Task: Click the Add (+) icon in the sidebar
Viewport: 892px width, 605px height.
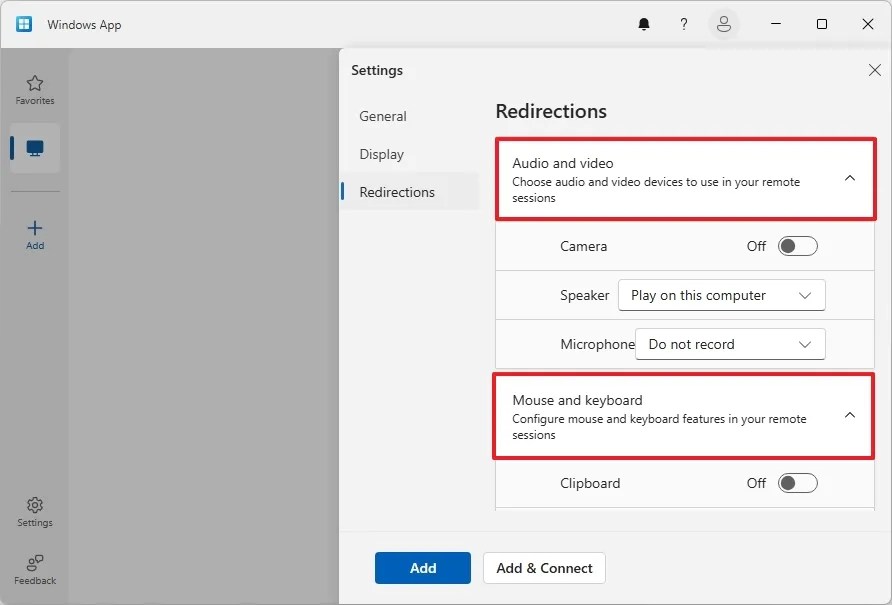Action: click(x=34, y=228)
